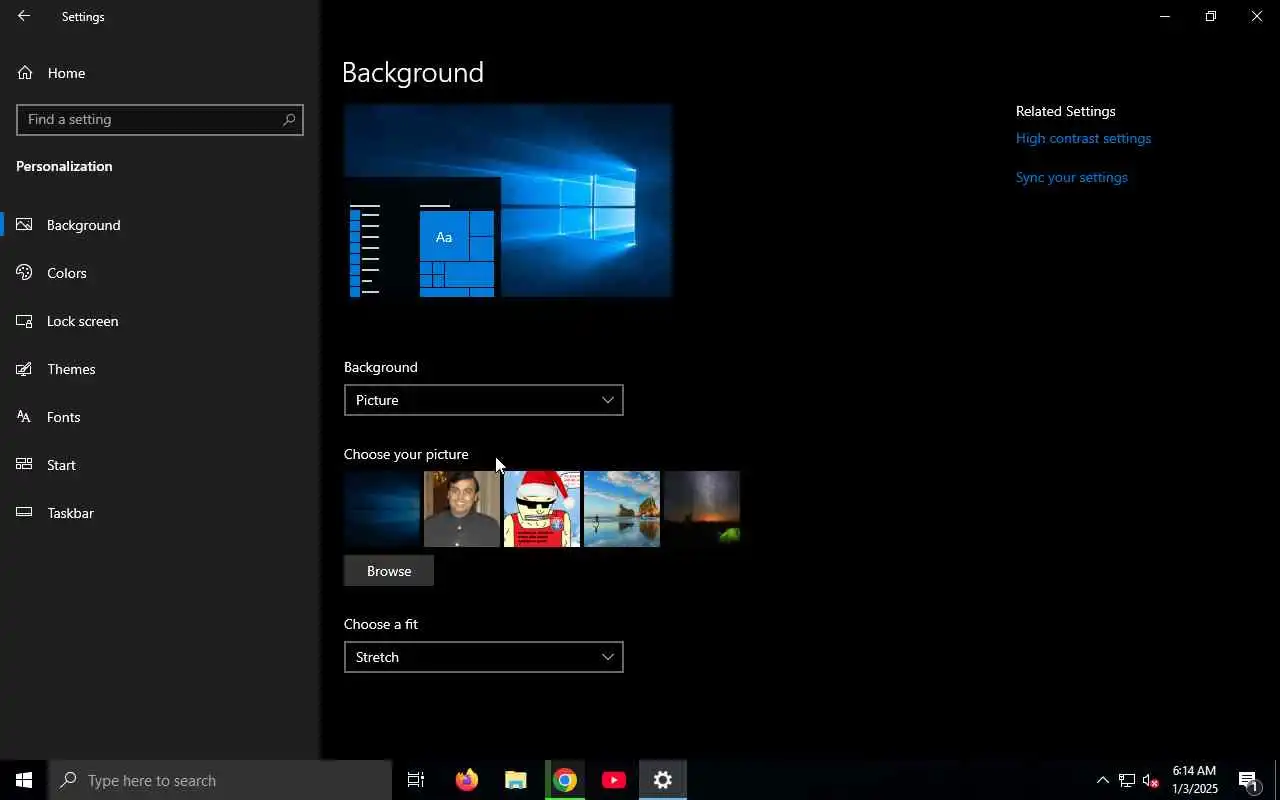Open the clock showing 6:14 AM

[1194, 780]
